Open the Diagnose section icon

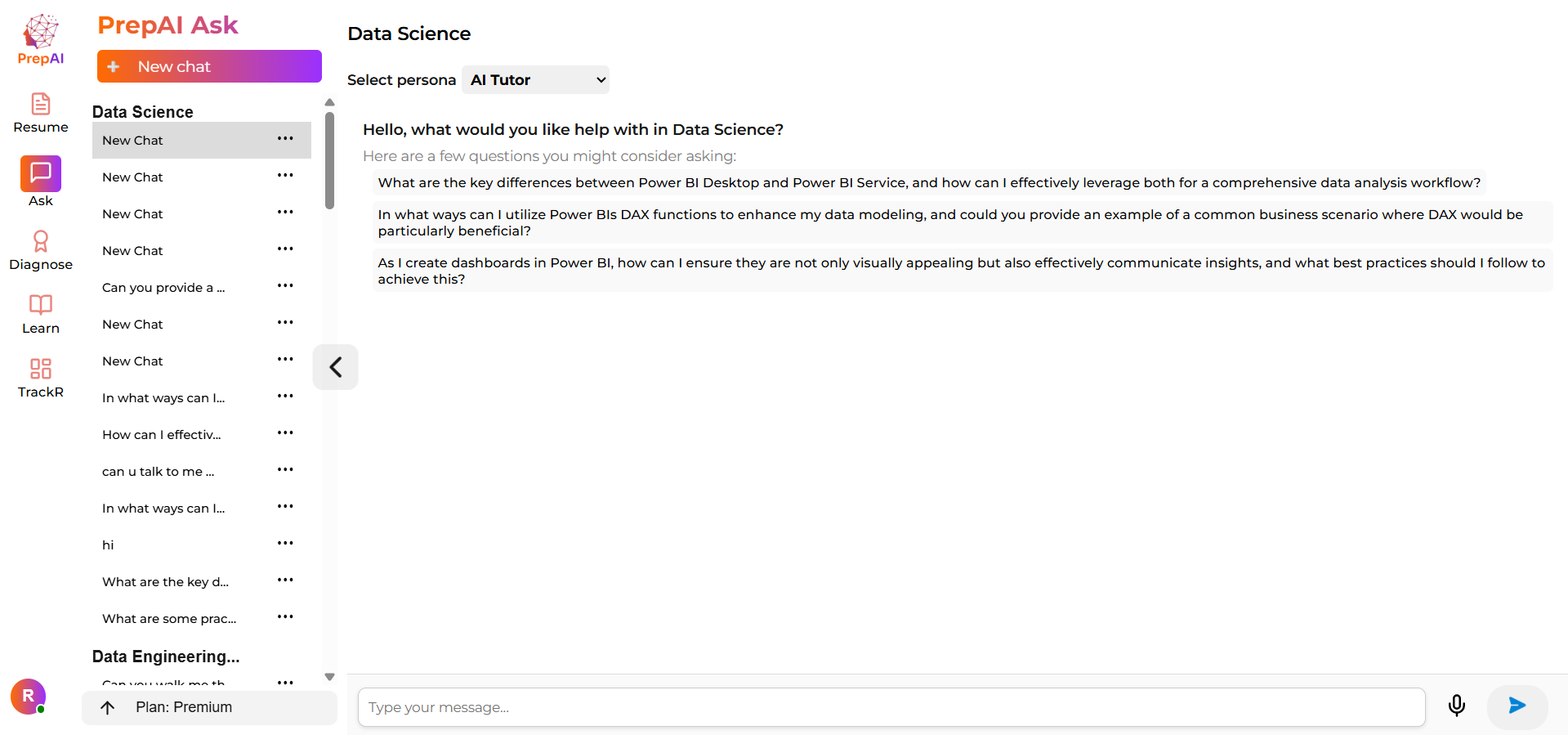41,241
